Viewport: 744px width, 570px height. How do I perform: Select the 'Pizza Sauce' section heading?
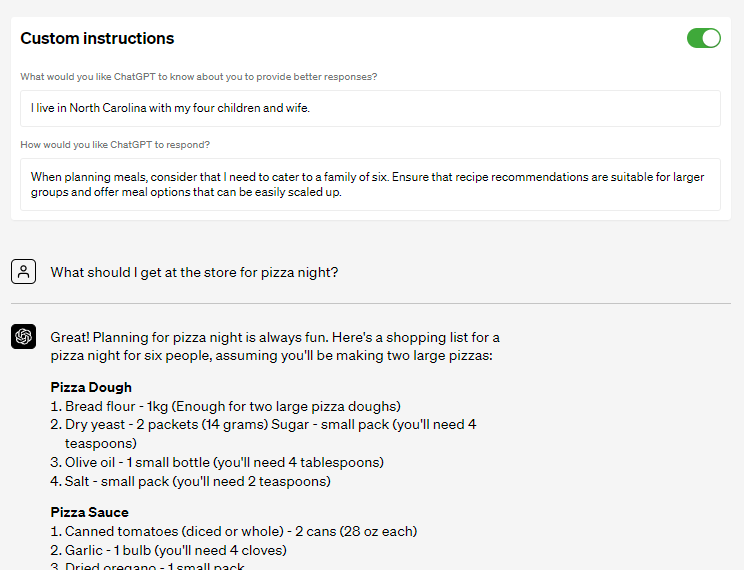[x=89, y=512]
